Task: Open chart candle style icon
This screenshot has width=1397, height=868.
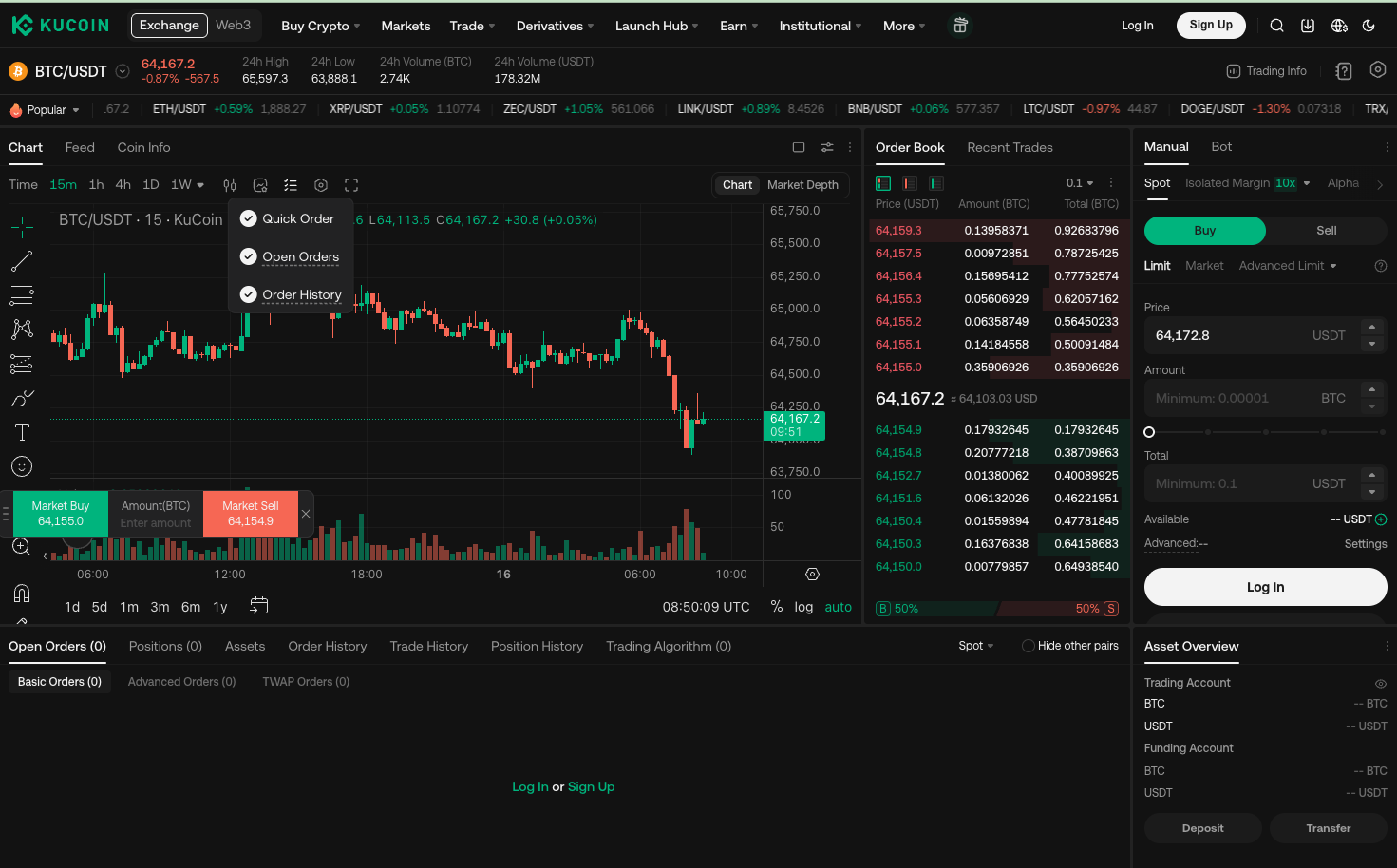Action: click(x=230, y=185)
